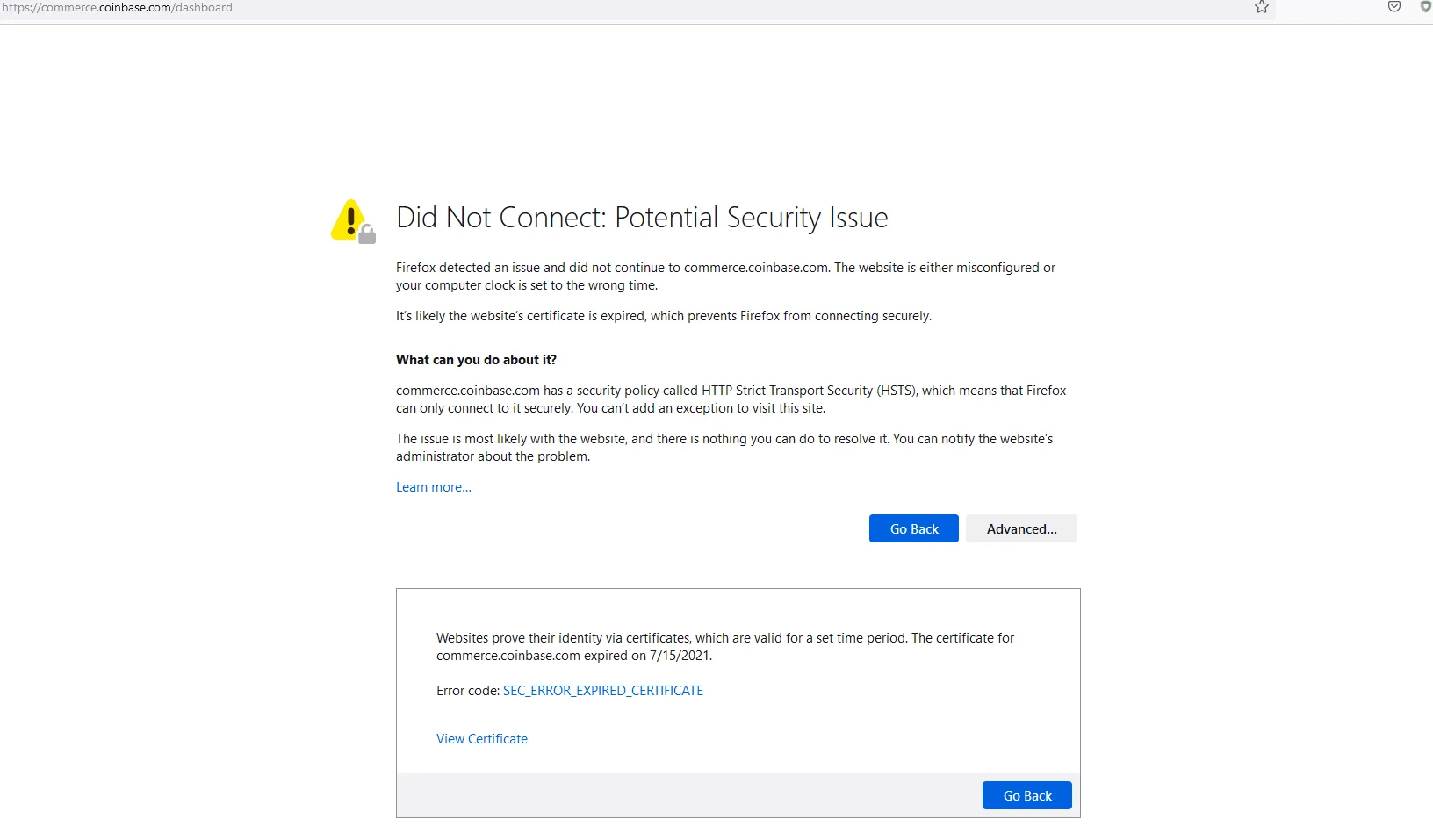
Task: Collapse details with the Advanced button
Action: [1021, 528]
